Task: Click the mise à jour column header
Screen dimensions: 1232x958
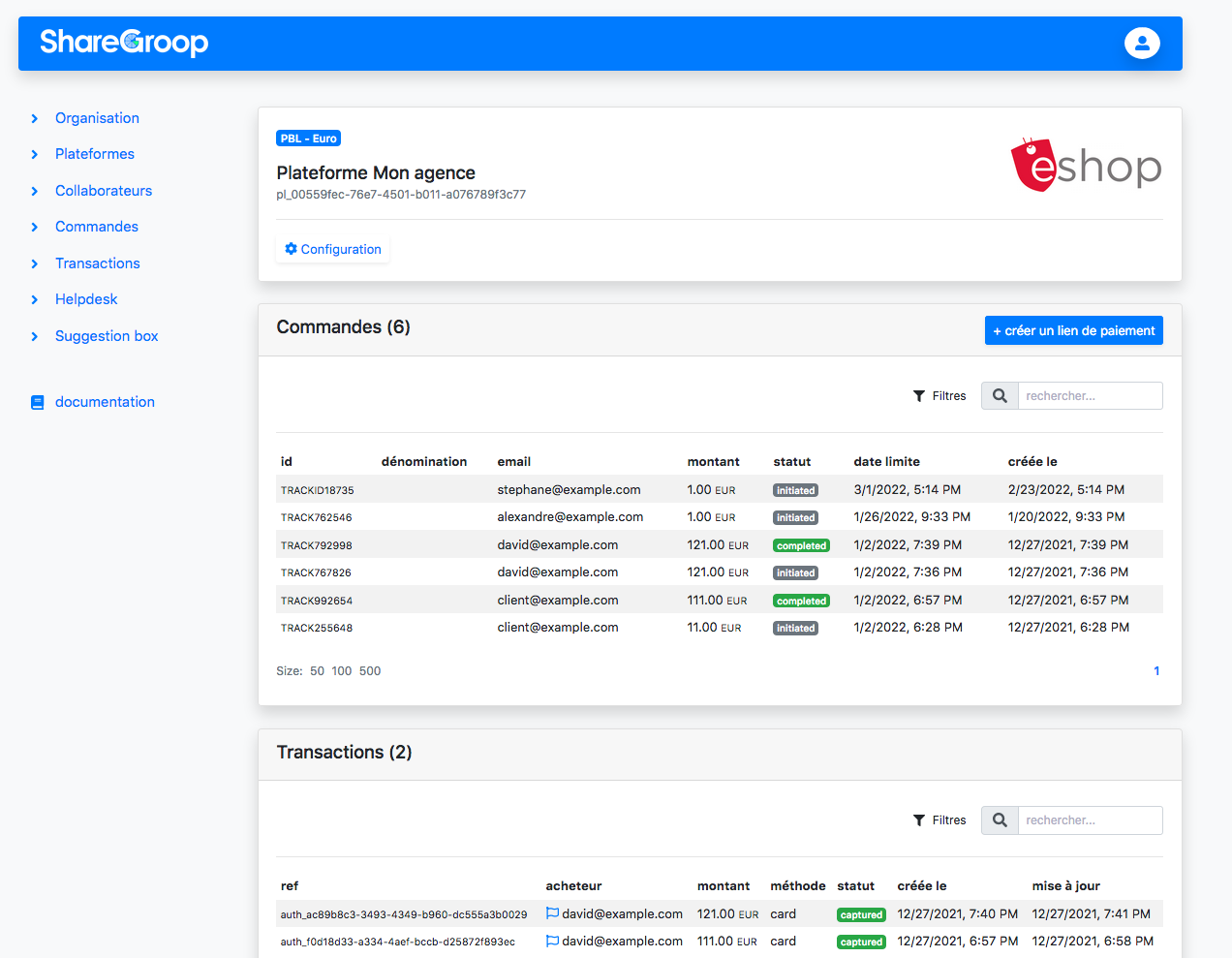Action: pos(1066,886)
